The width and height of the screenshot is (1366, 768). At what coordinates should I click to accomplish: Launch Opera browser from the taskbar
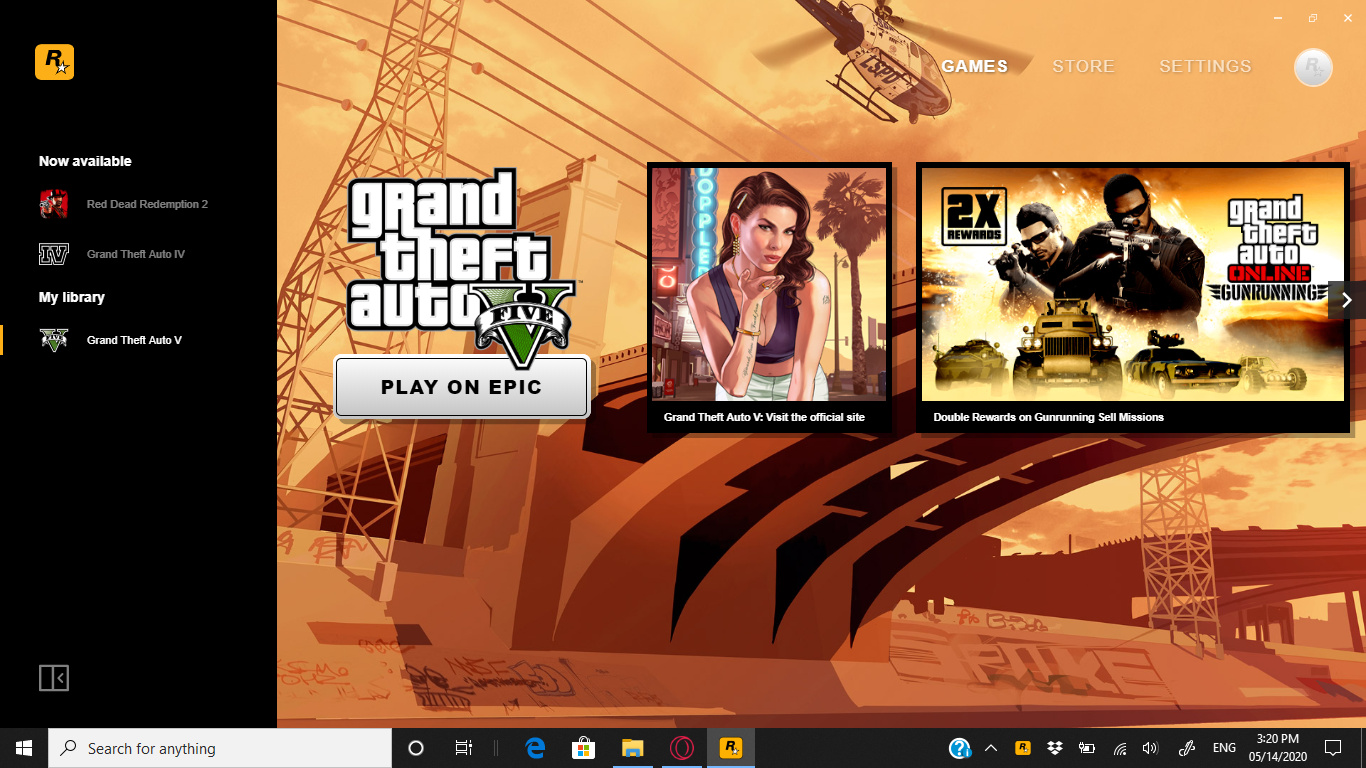pos(682,748)
